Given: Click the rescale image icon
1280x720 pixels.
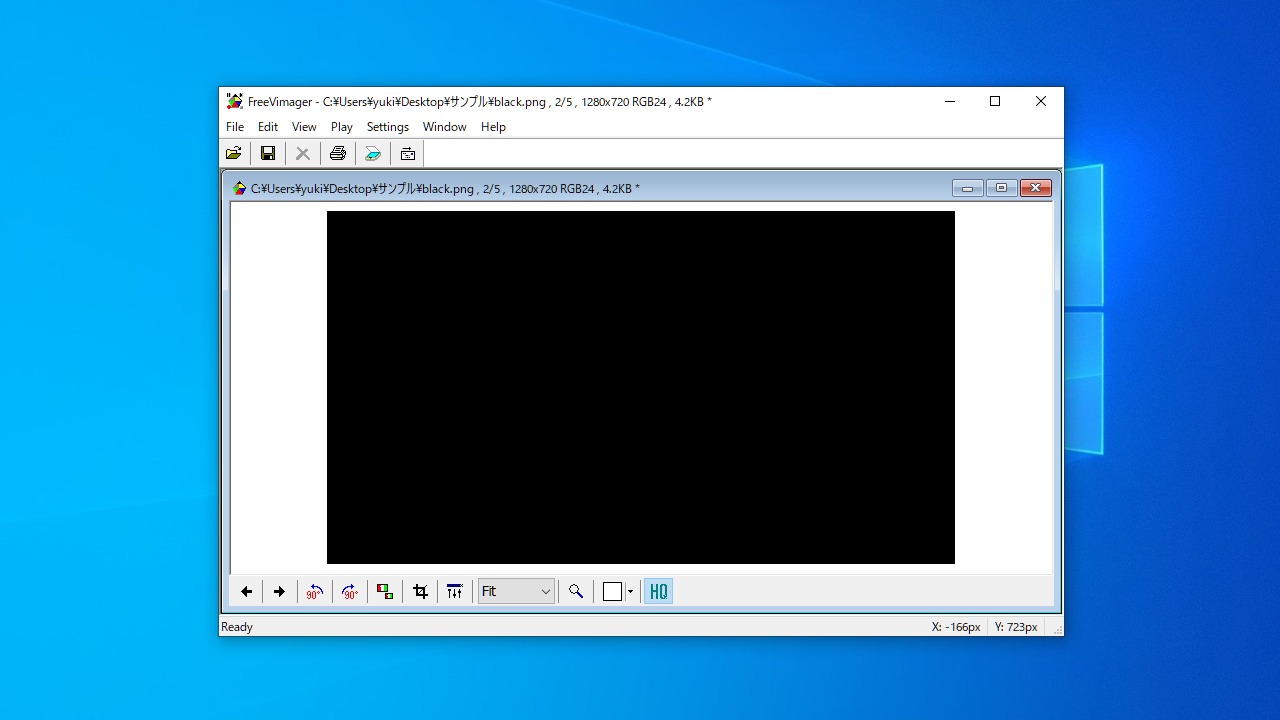Looking at the screenshot, I should point(385,592).
